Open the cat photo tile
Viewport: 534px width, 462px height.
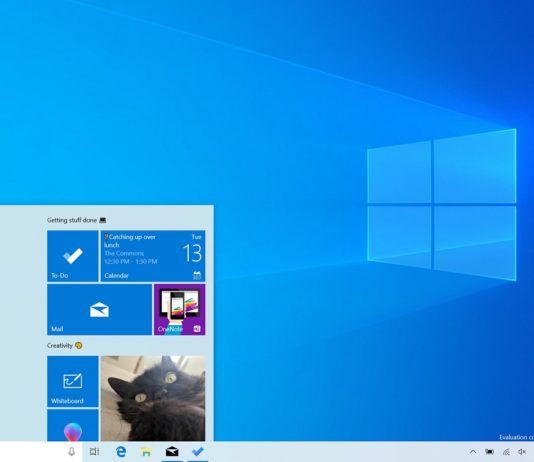pos(153,398)
